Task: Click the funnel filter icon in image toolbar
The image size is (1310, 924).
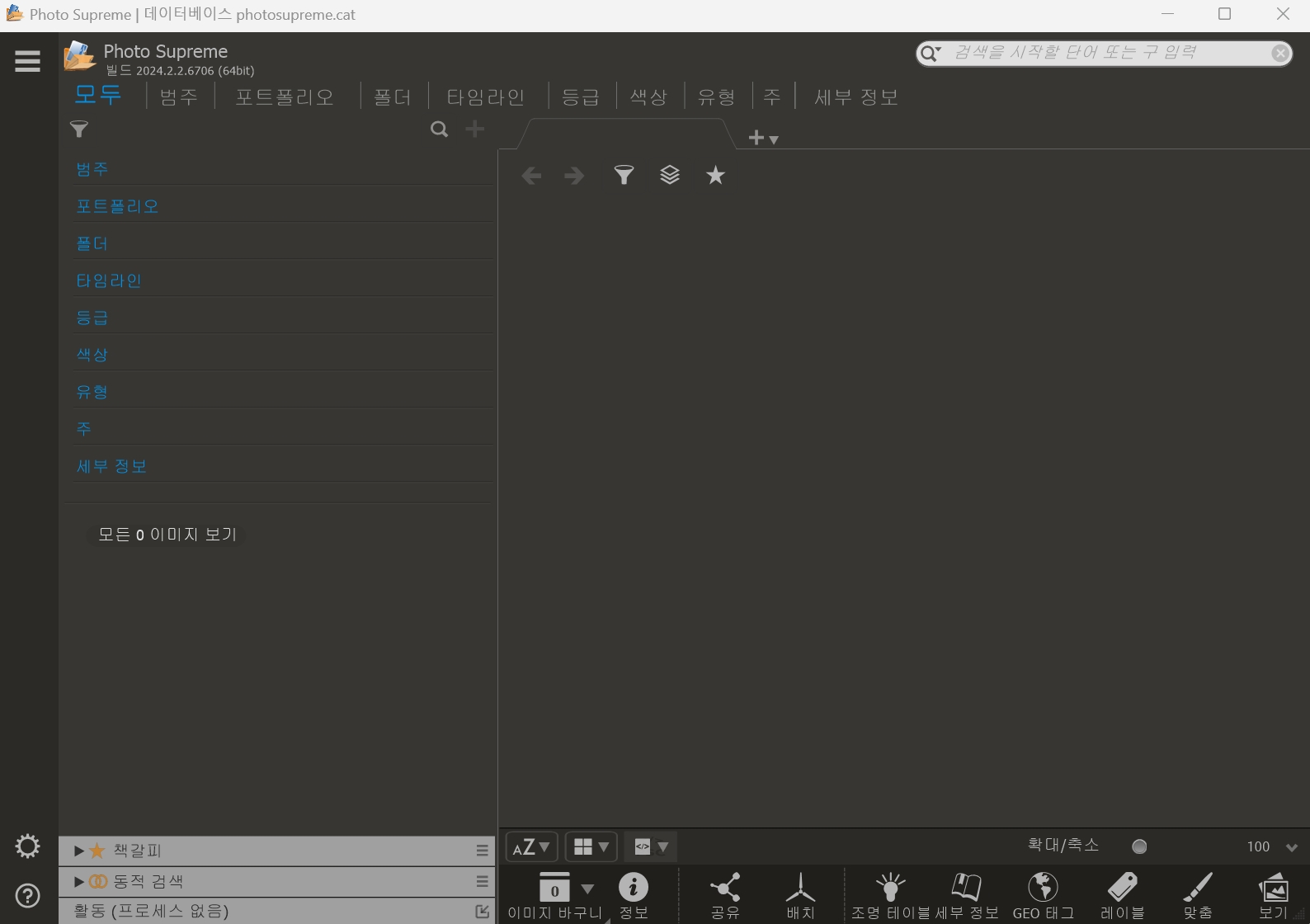Action: pos(624,175)
